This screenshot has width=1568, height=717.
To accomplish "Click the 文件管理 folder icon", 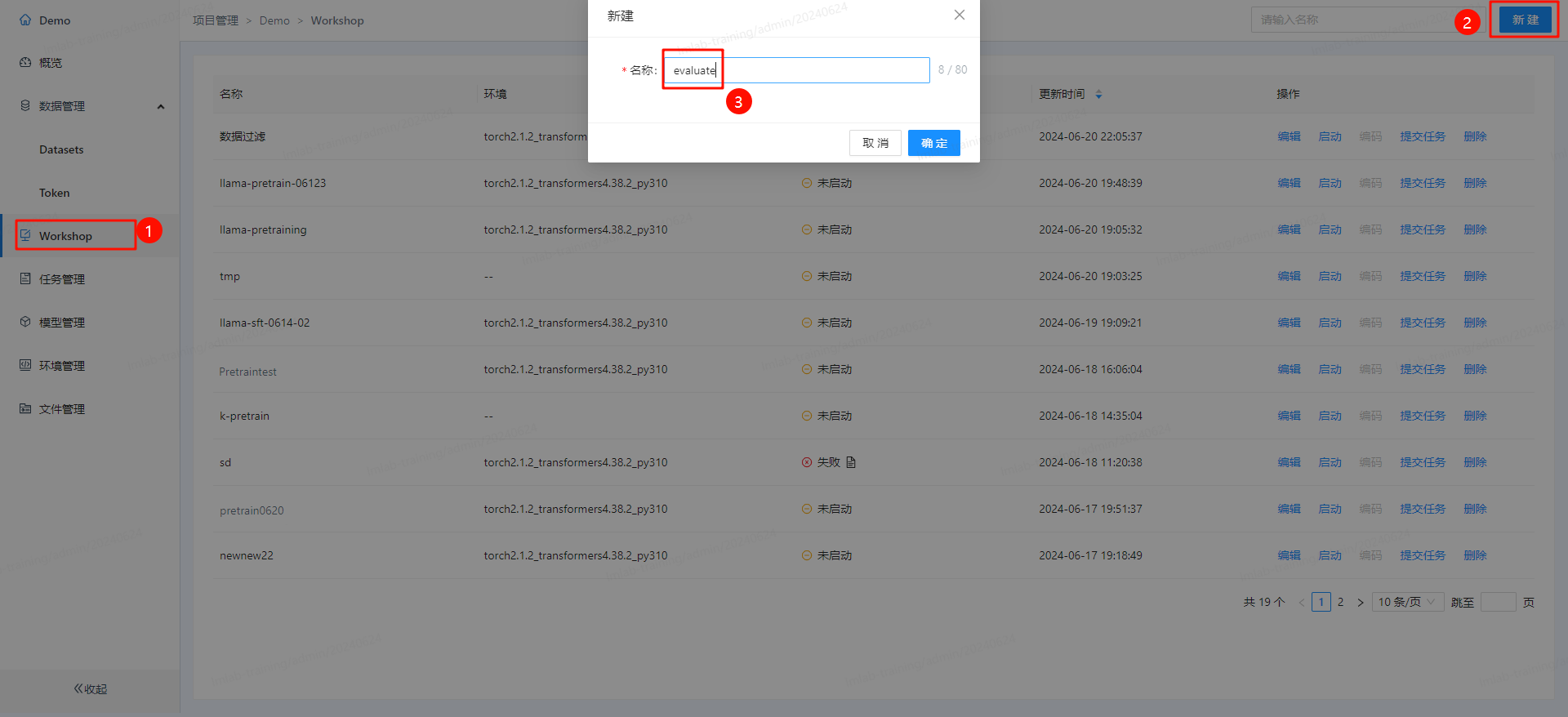I will [x=25, y=408].
